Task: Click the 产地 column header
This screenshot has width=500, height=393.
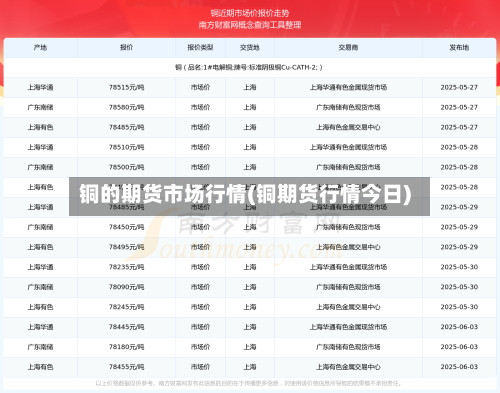Action: [x=40, y=48]
